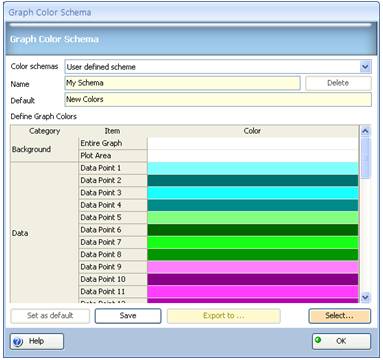Save the color schema
This screenshot has height=360, width=383.
[128, 316]
